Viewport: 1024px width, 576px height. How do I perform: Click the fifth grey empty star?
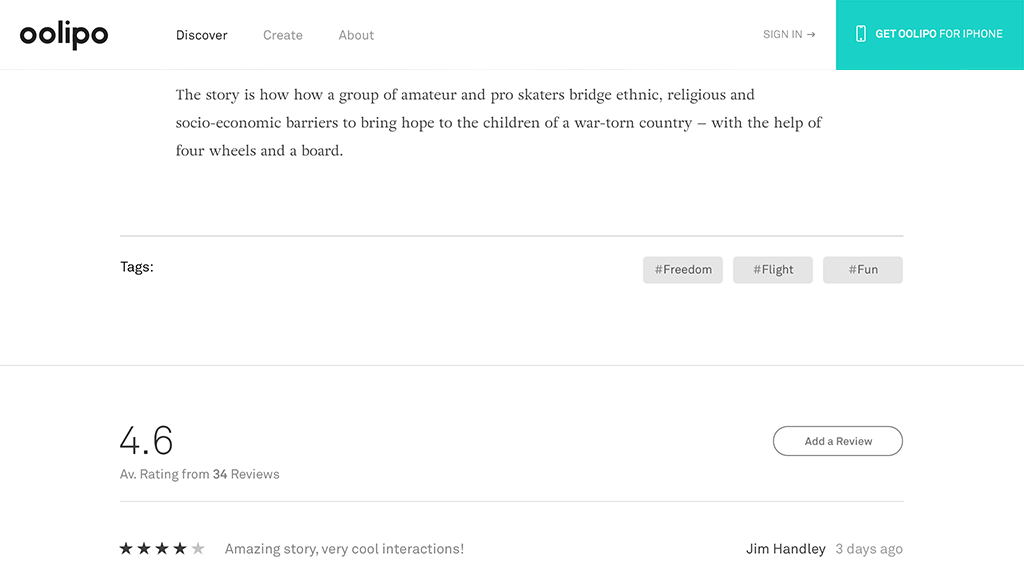pos(198,548)
